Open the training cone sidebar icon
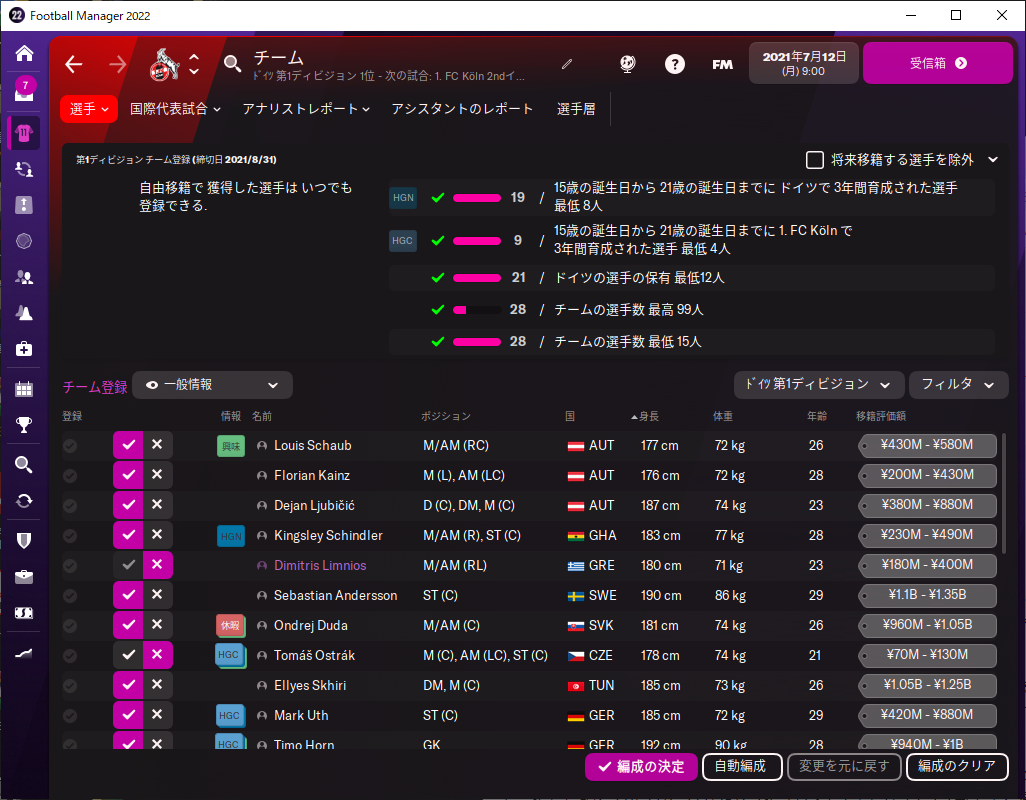Screen dimensions: 1026x800 (x=24, y=313)
